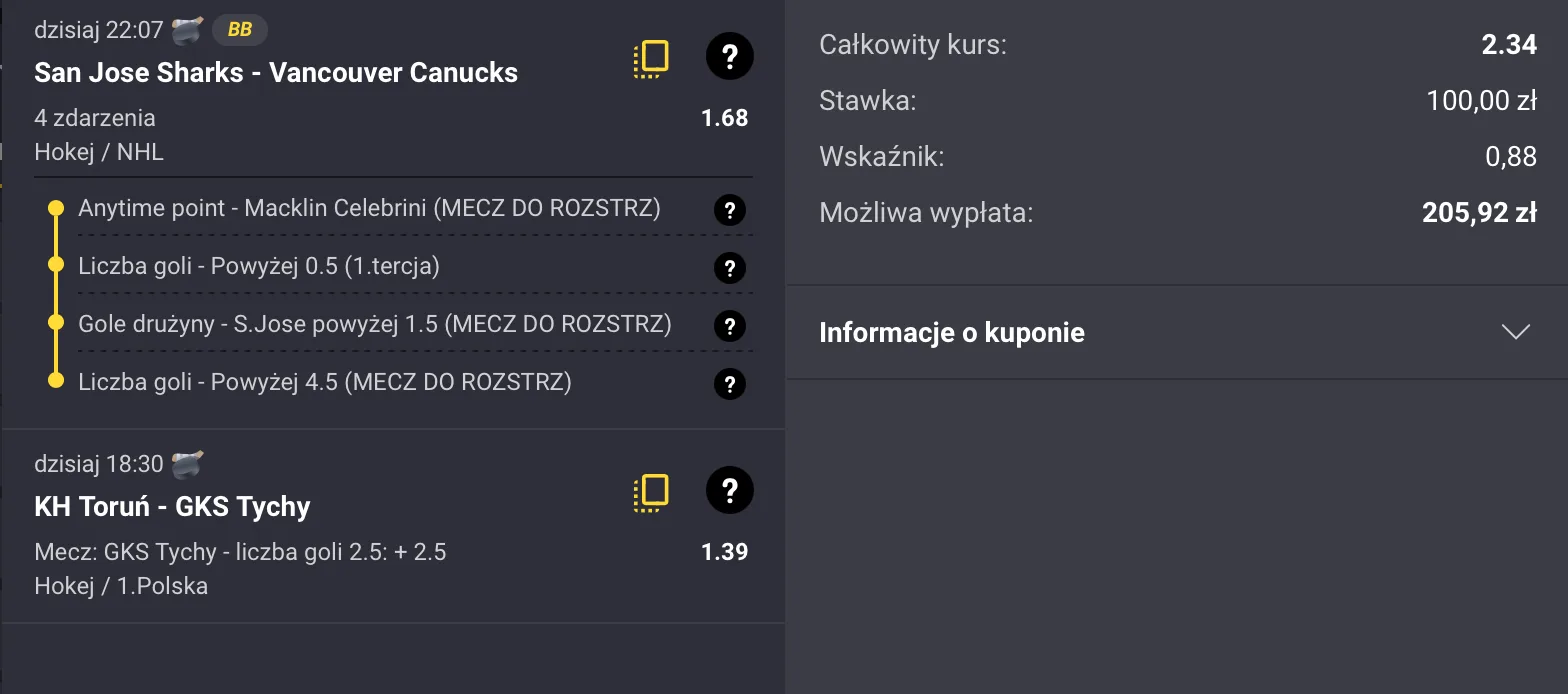This screenshot has height=694, width=1568.
Task: Click the copy bet icon for KH Toruń match
Action: [x=651, y=493]
